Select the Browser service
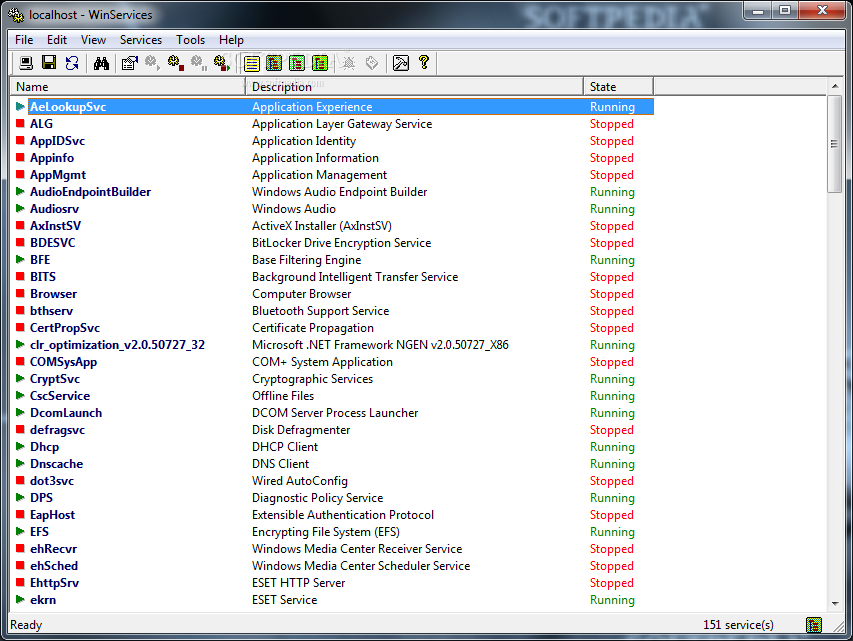 click(53, 294)
